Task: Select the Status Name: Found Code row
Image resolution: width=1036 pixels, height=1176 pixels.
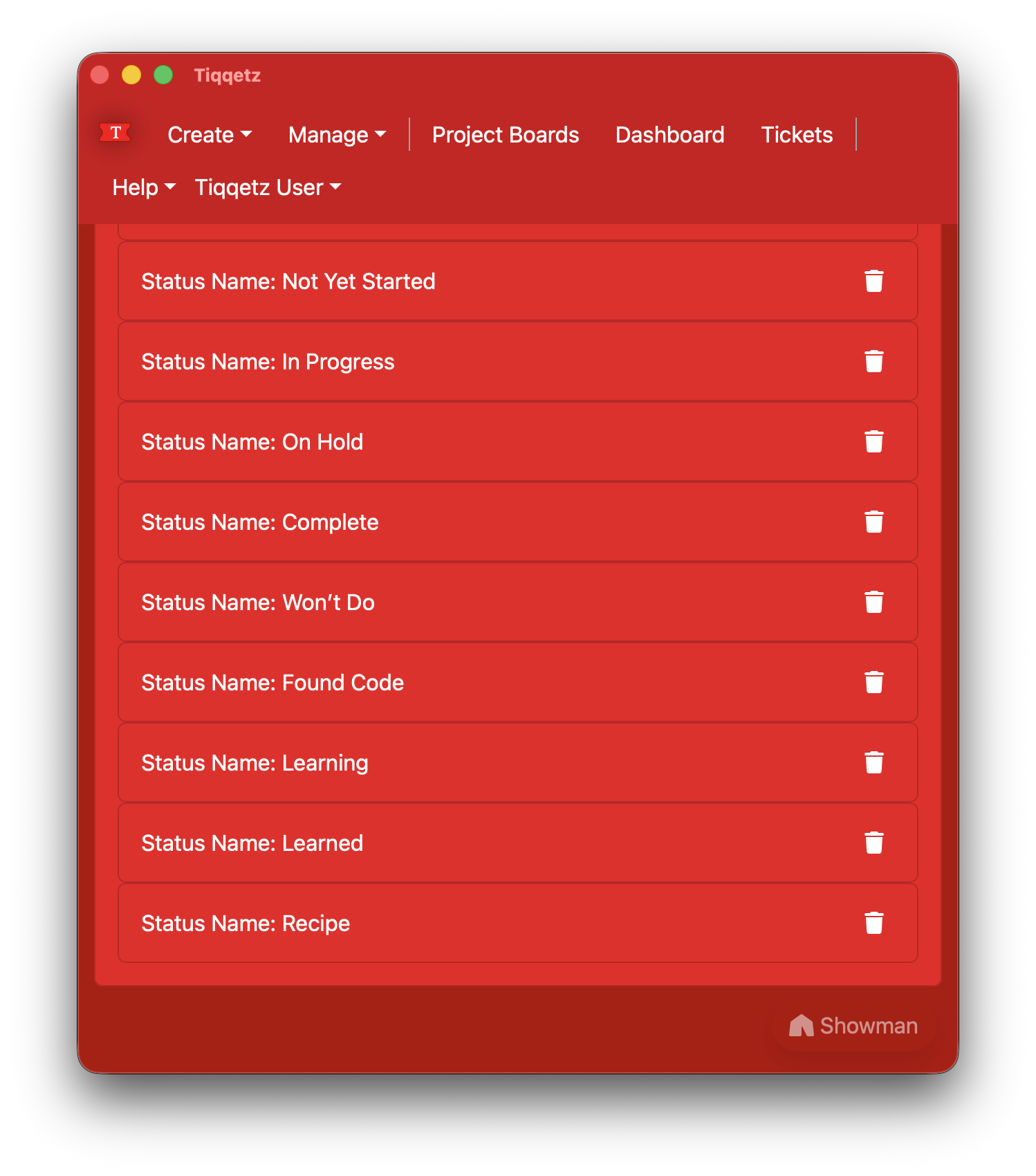Action: (518, 682)
